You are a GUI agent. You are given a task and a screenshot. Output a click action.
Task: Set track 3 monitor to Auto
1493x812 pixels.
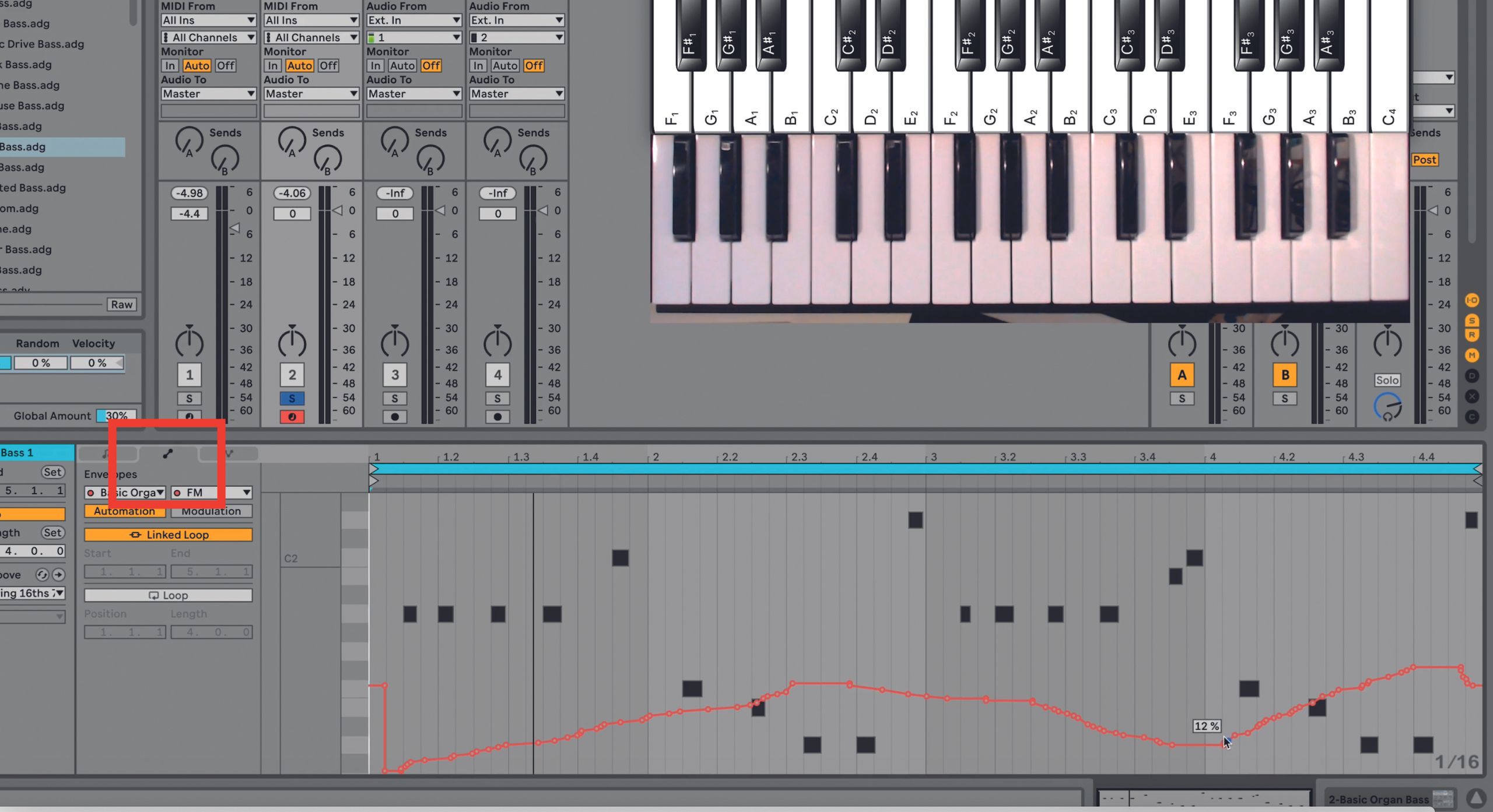click(x=402, y=66)
